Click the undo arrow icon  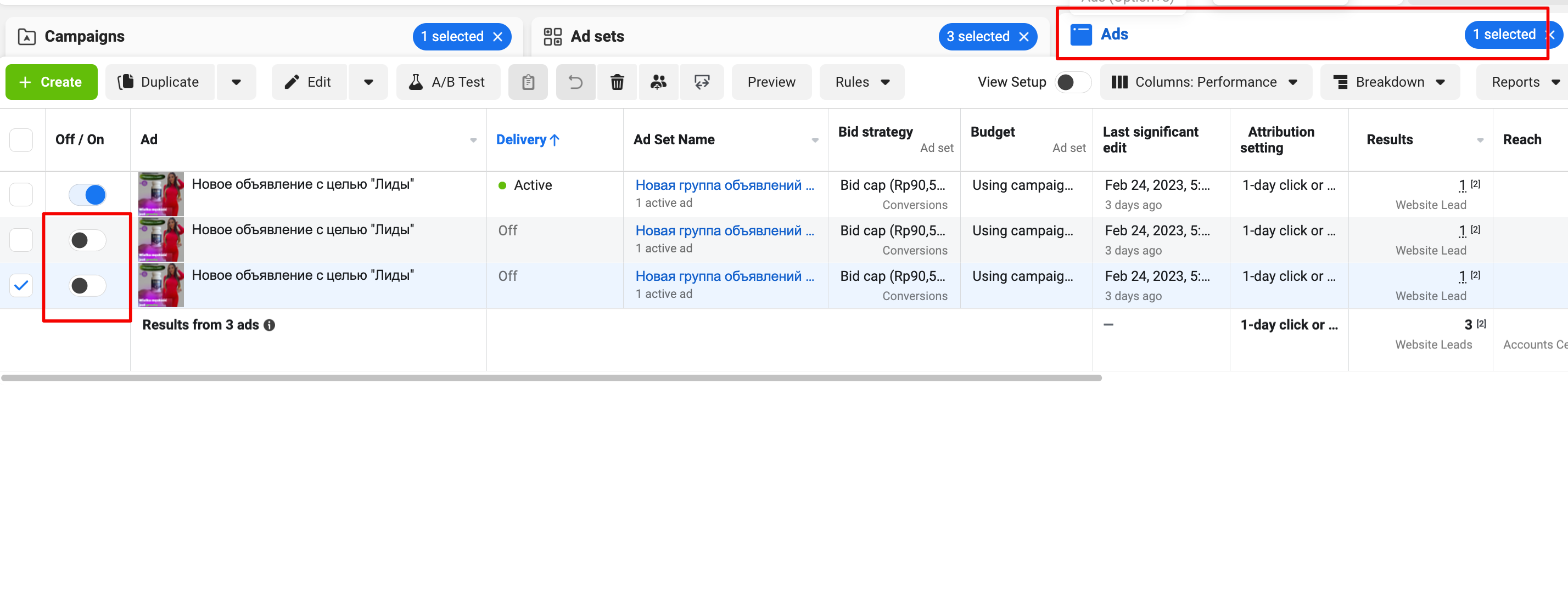tap(575, 82)
